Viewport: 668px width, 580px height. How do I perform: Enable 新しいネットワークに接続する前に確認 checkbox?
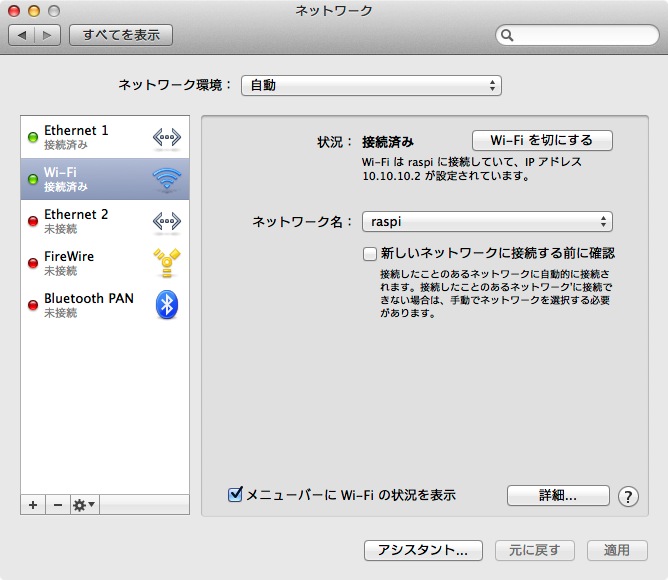(x=371, y=254)
